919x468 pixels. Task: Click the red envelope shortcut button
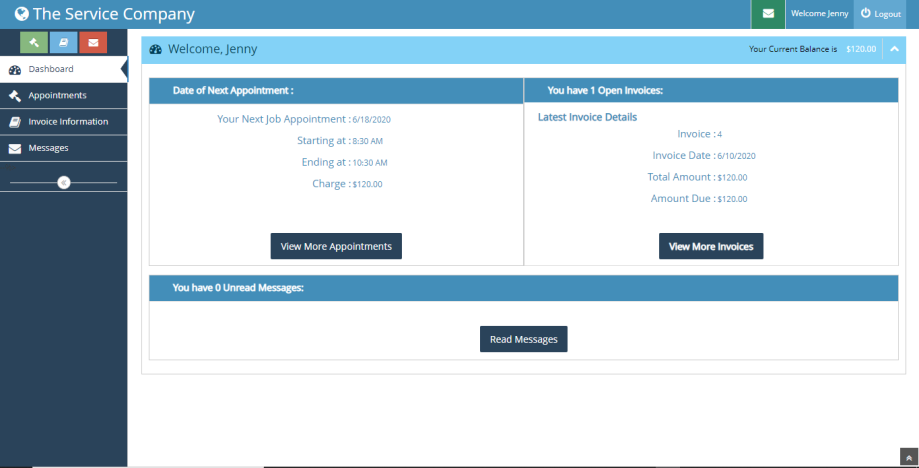click(93, 42)
